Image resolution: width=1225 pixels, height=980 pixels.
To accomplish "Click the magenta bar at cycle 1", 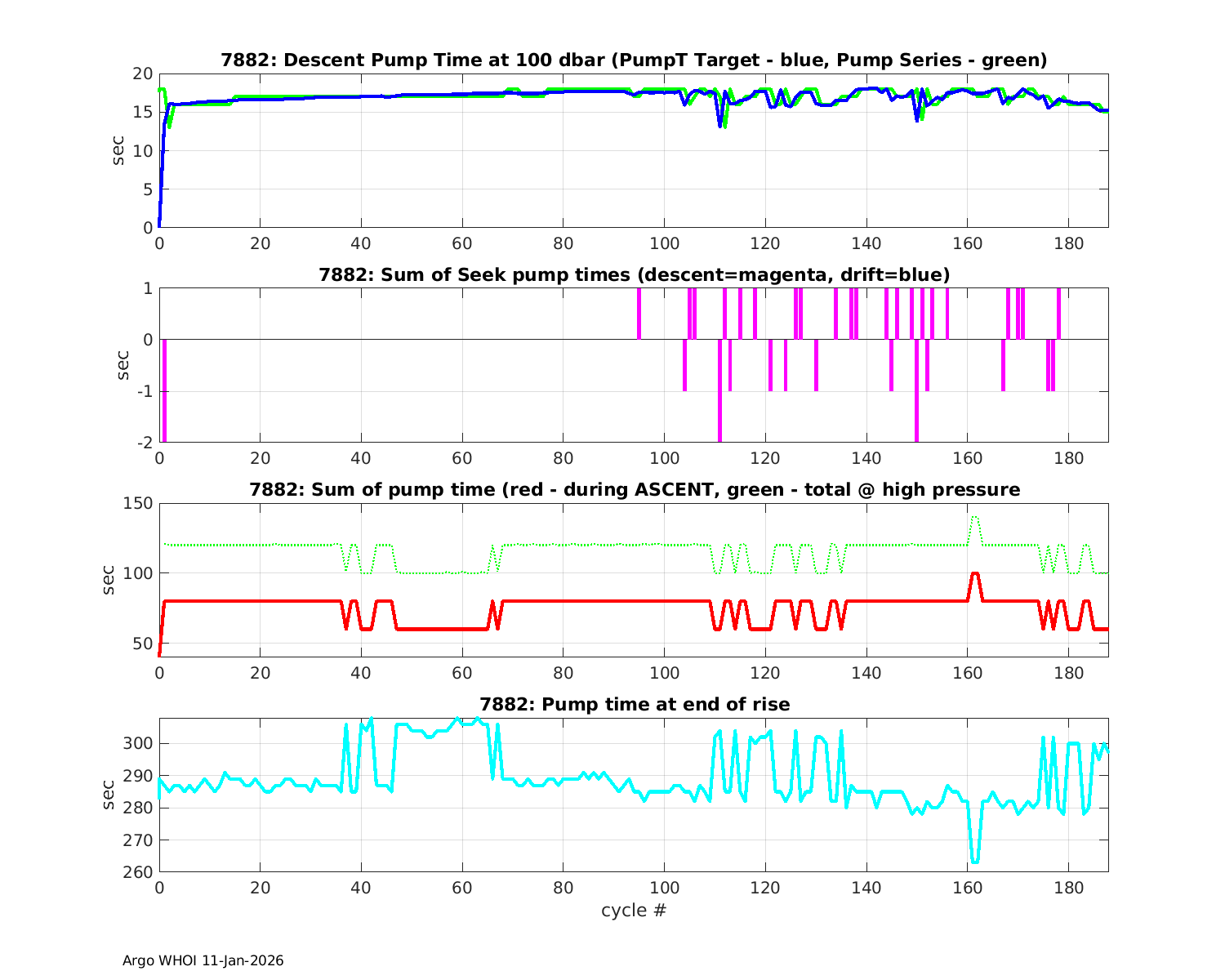I will pos(164,390).
